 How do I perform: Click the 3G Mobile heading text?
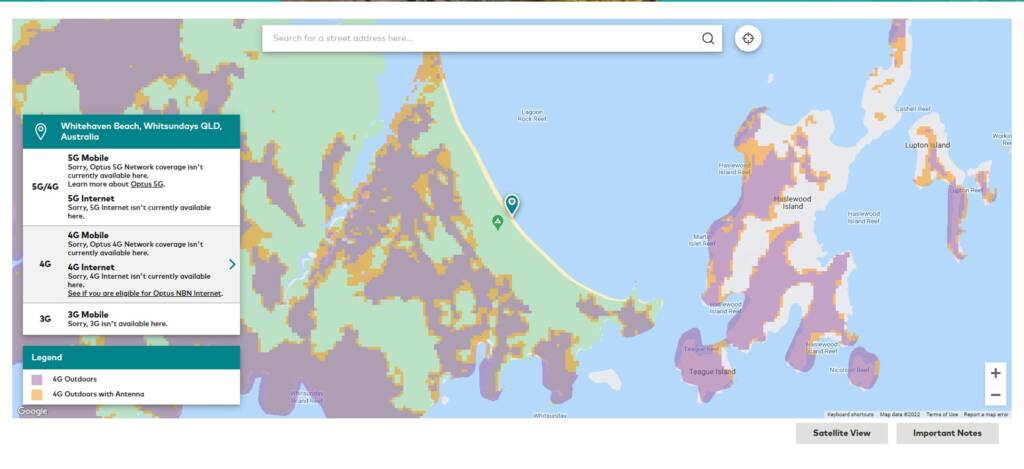[x=88, y=315]
